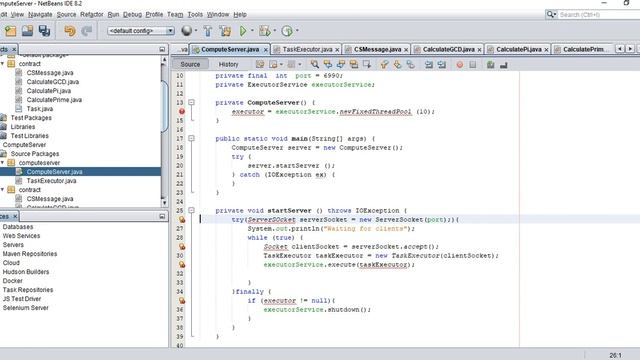Click the hint lightbulb glyph on line 29
Image resolution: width=640 pixels, height=360 pixels.
pyautogui.click(x=182, y=247)
